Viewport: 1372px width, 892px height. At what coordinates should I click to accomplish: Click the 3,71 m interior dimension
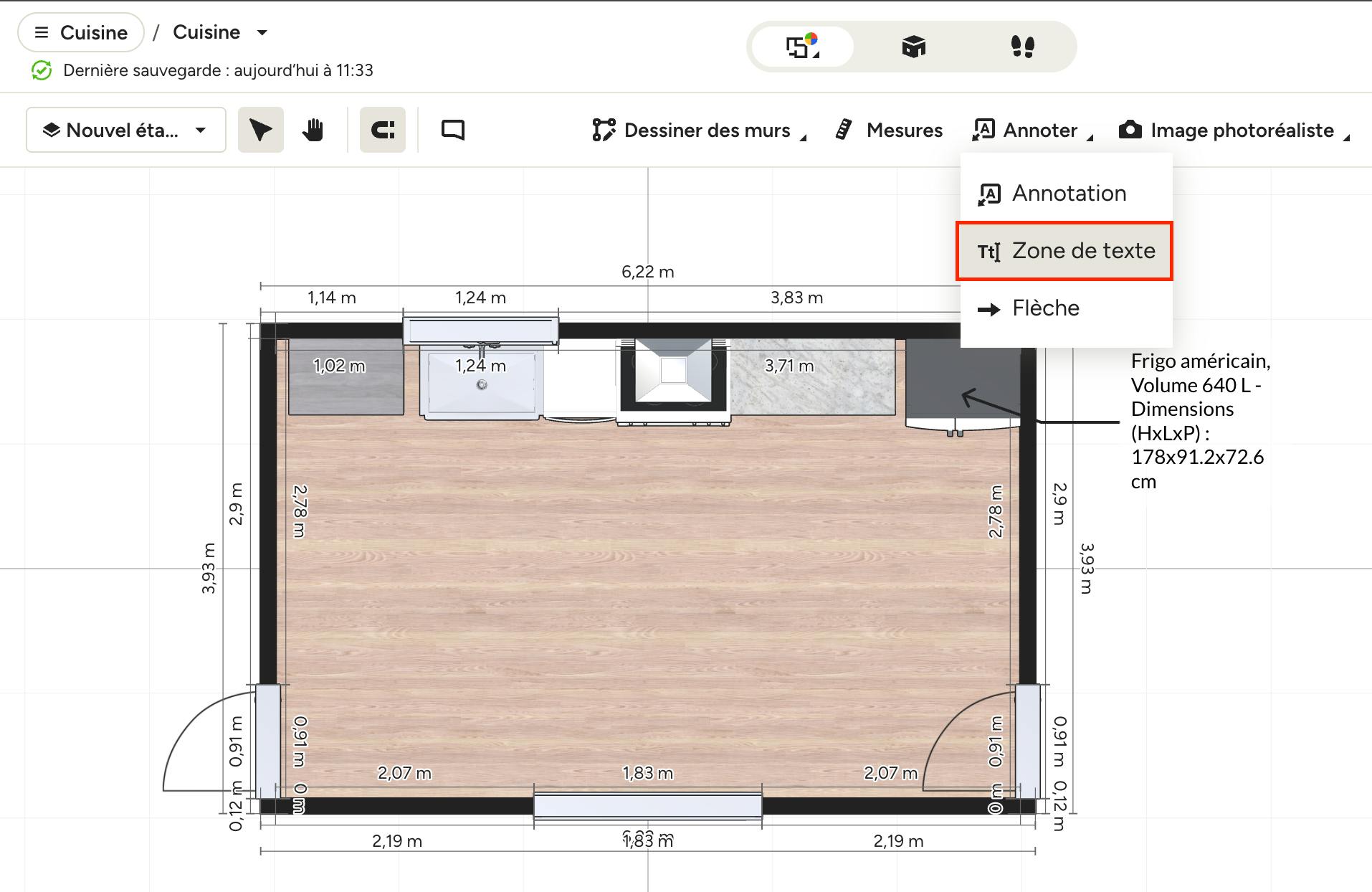click(x=789, y=366)
